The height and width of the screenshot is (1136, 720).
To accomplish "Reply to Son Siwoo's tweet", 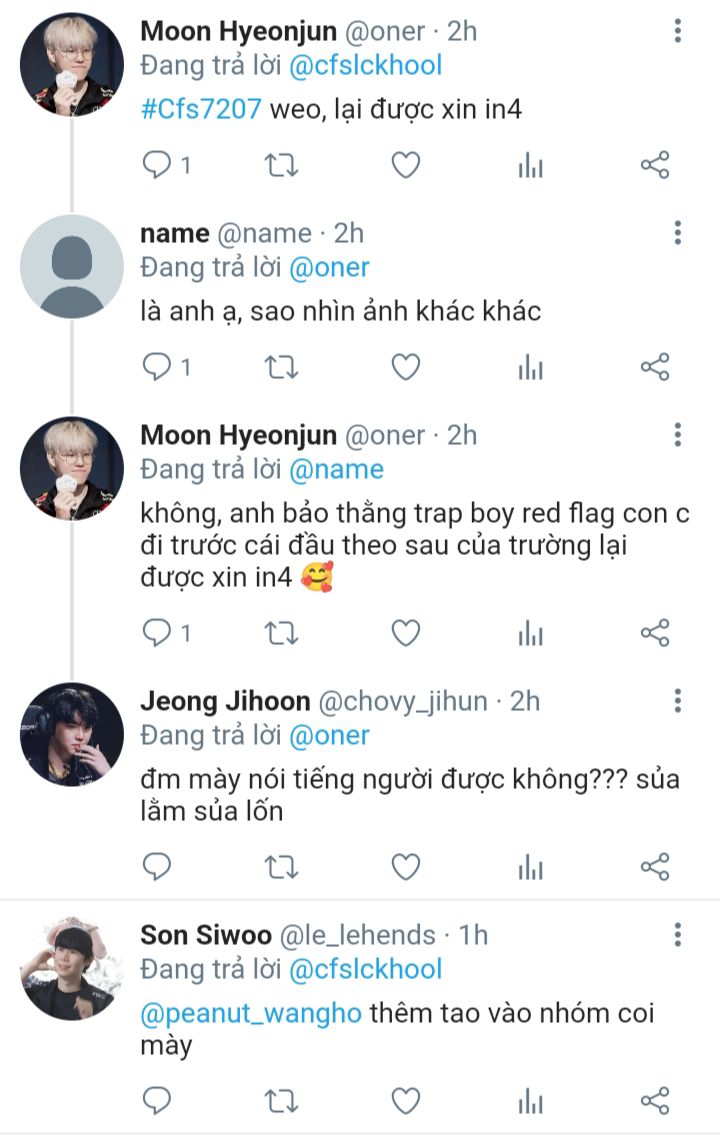I will pos(157,1101).
